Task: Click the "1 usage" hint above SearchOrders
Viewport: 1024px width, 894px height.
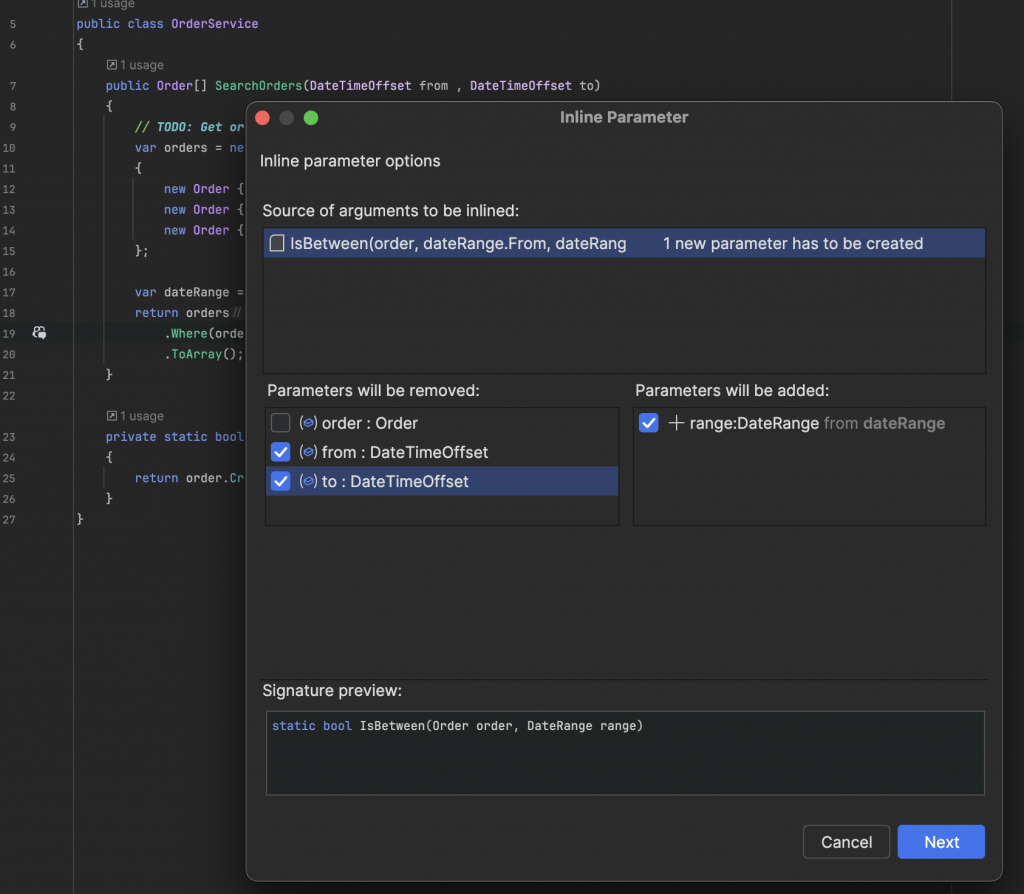Action: pyautogui.click(x=142, y=65)
